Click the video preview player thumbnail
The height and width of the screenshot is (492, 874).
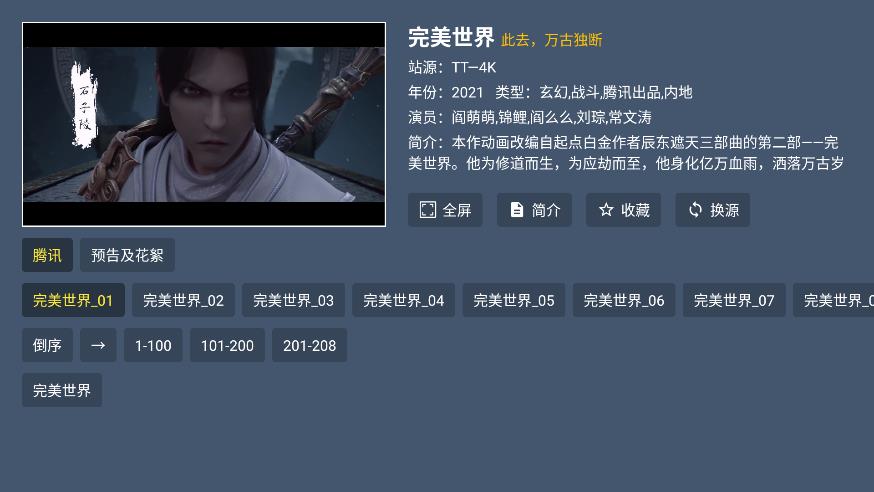coord(204,124)
